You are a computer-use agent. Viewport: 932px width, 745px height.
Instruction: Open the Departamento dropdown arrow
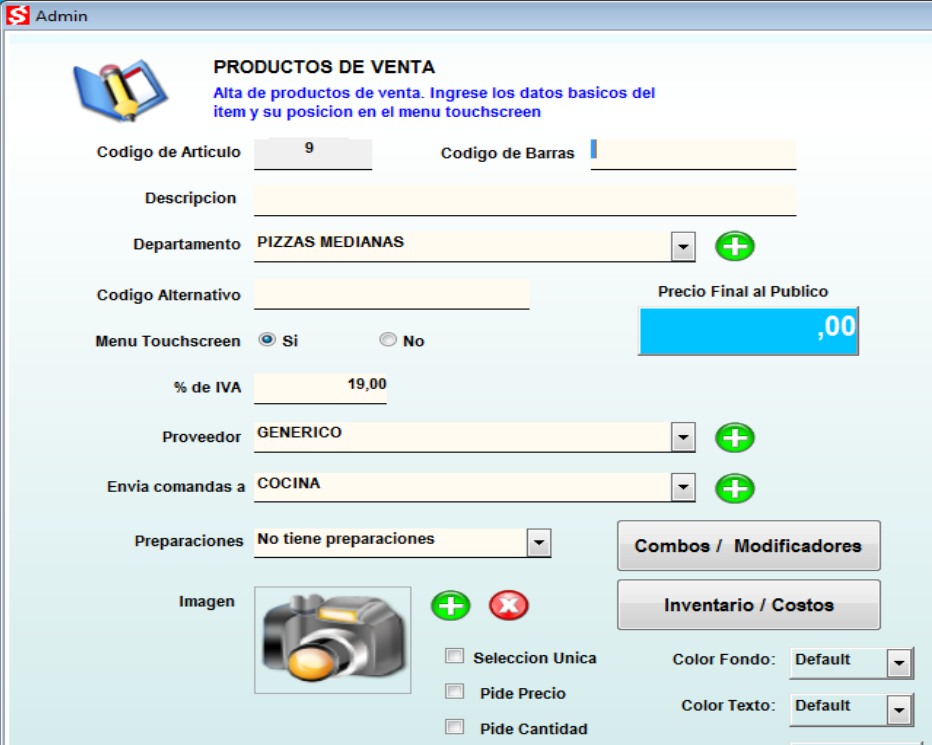coord(683,246)
